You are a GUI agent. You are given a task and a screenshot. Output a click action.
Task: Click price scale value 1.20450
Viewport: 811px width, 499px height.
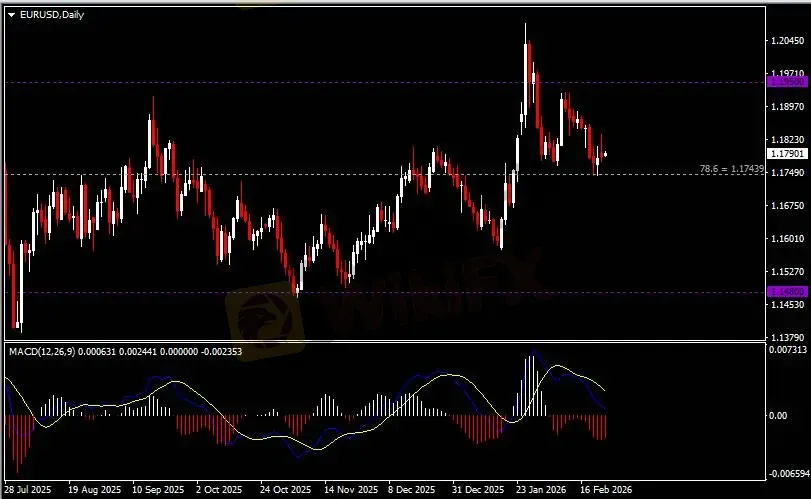(x=788, y=40)
